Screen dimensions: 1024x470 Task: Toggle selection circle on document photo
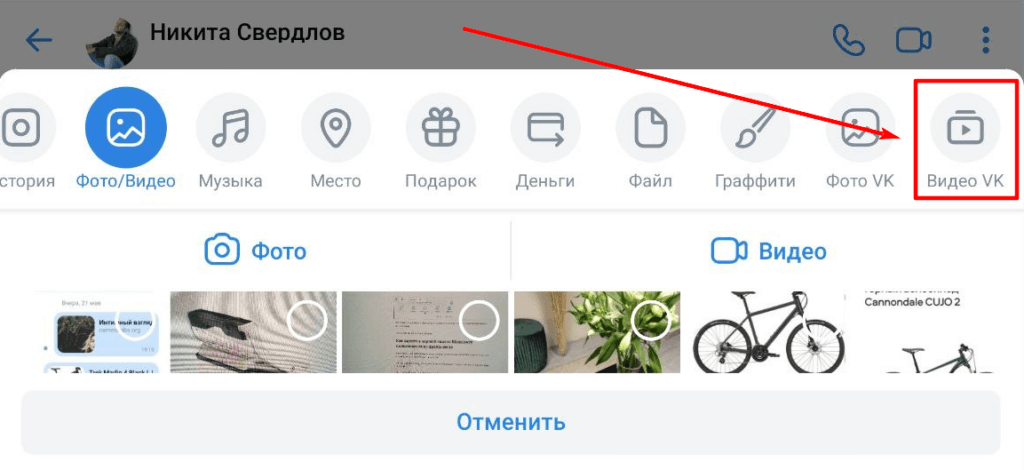click(479, 320)
